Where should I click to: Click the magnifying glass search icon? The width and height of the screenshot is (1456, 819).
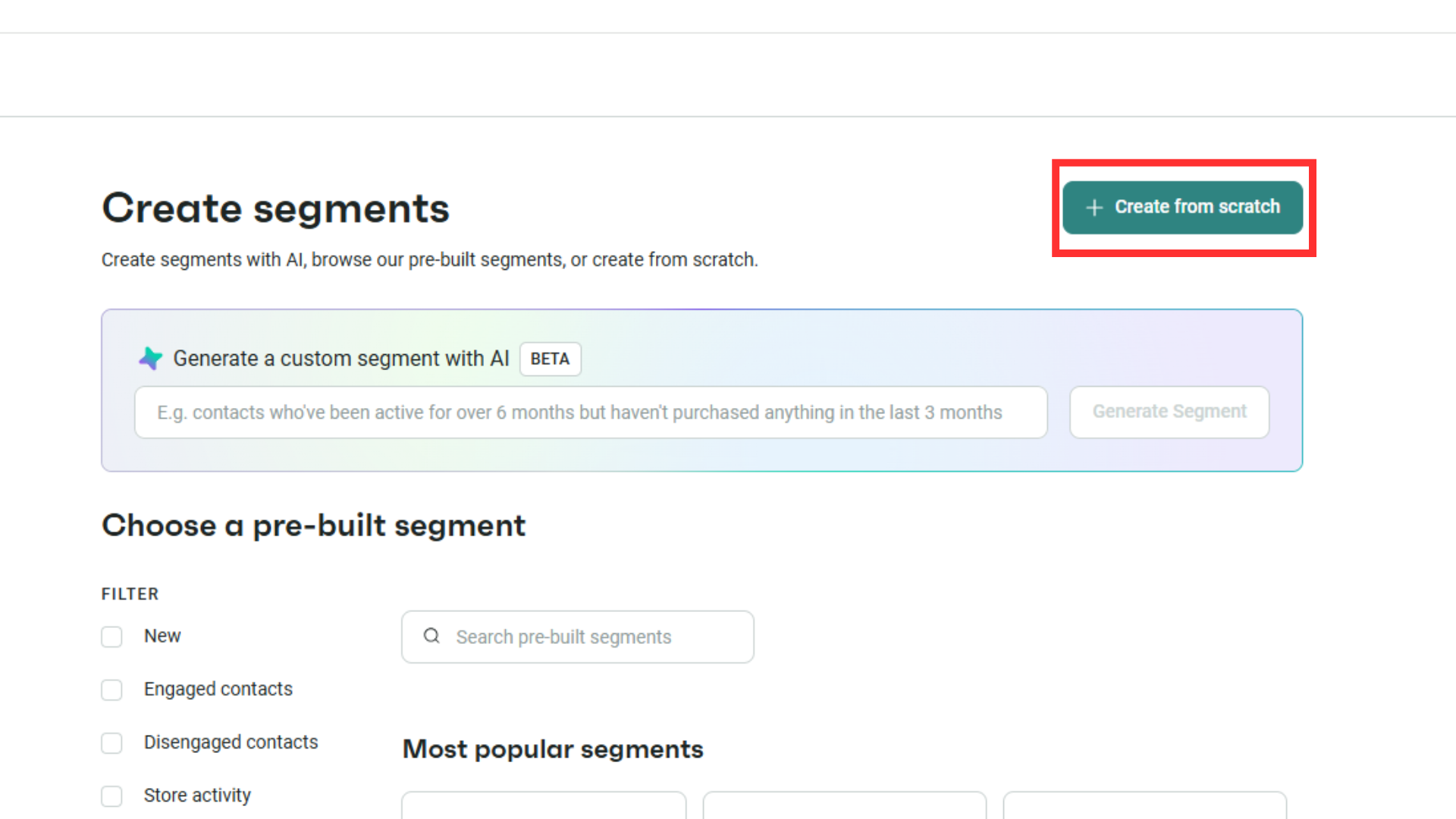coord(431,636)
